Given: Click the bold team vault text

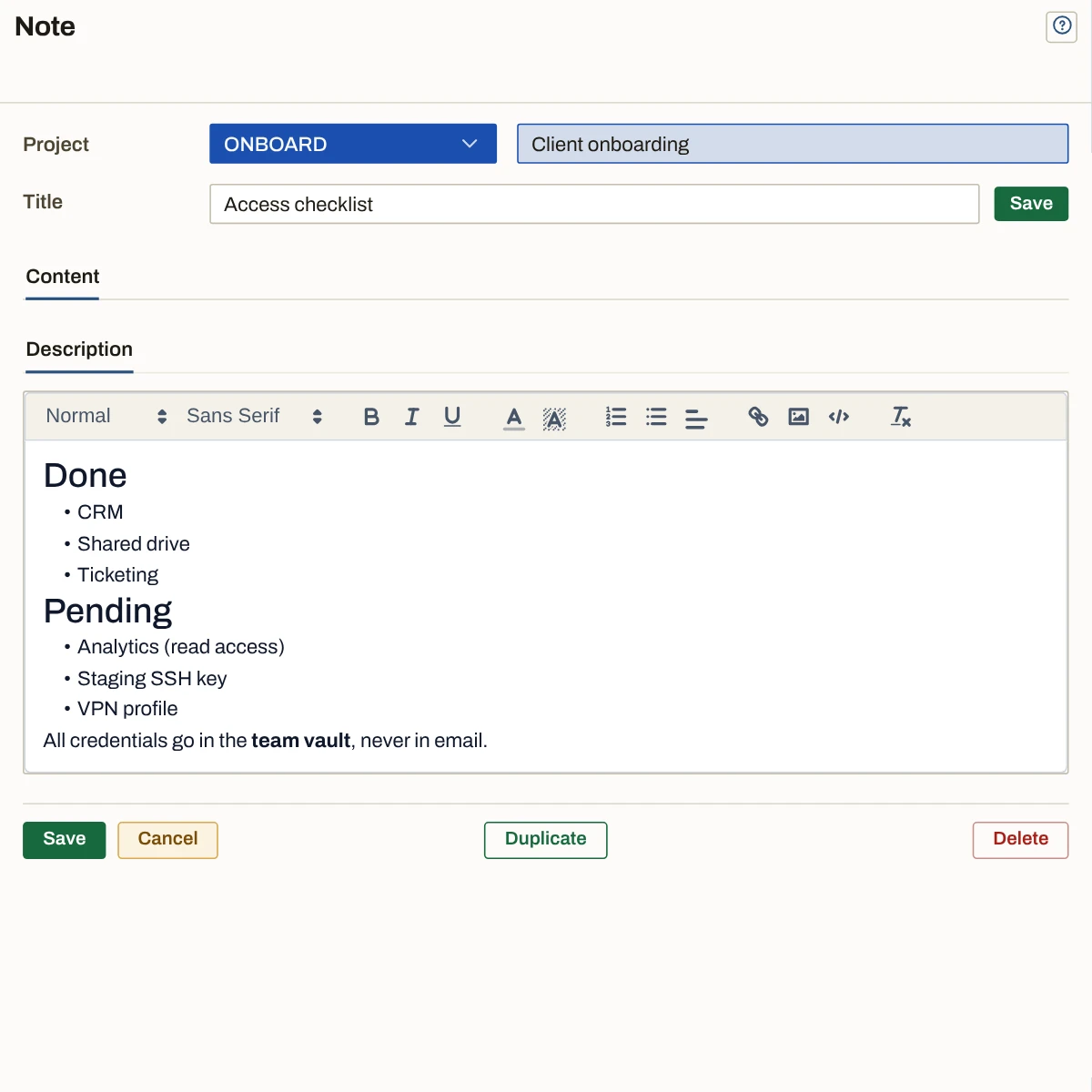Looking at the screenshot, I should 300,741.
